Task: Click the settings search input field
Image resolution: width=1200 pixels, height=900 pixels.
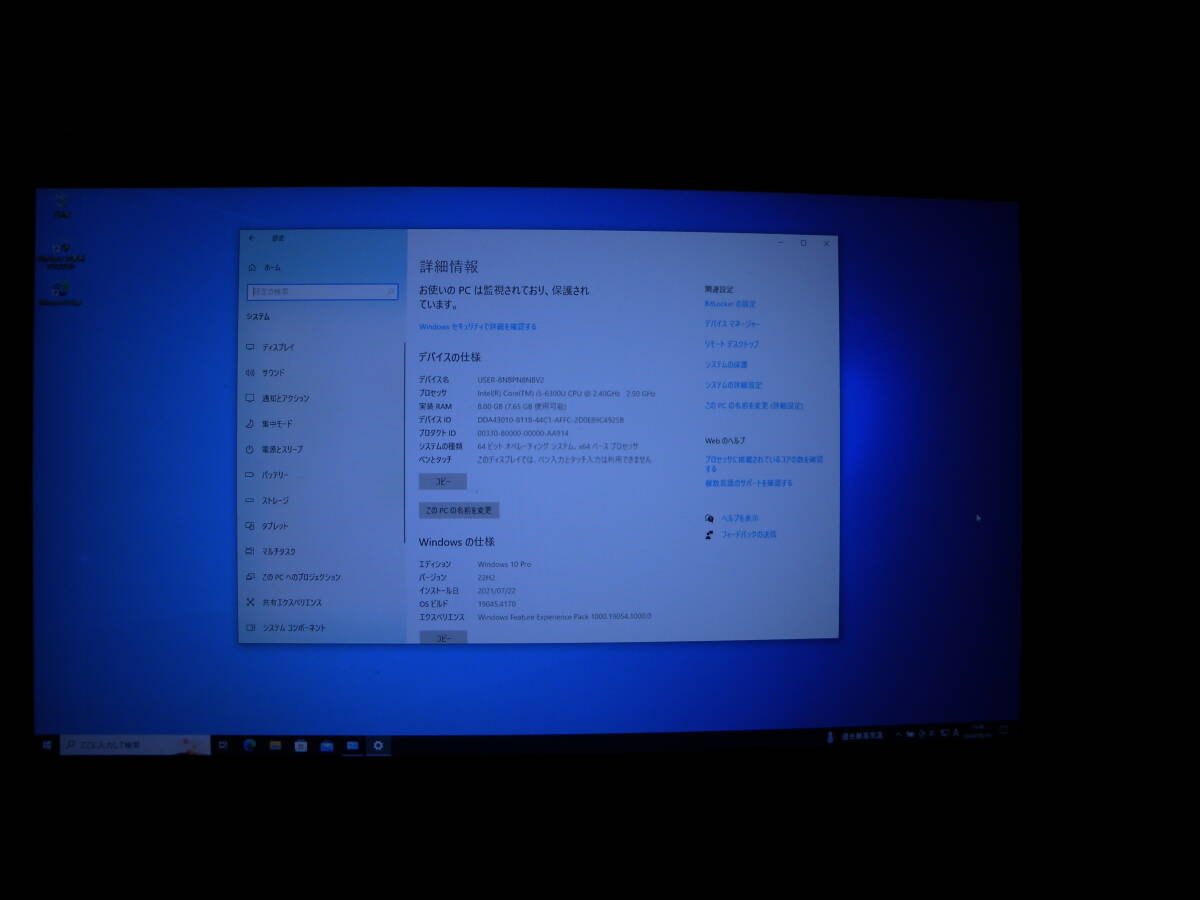Action: (322, 291)
